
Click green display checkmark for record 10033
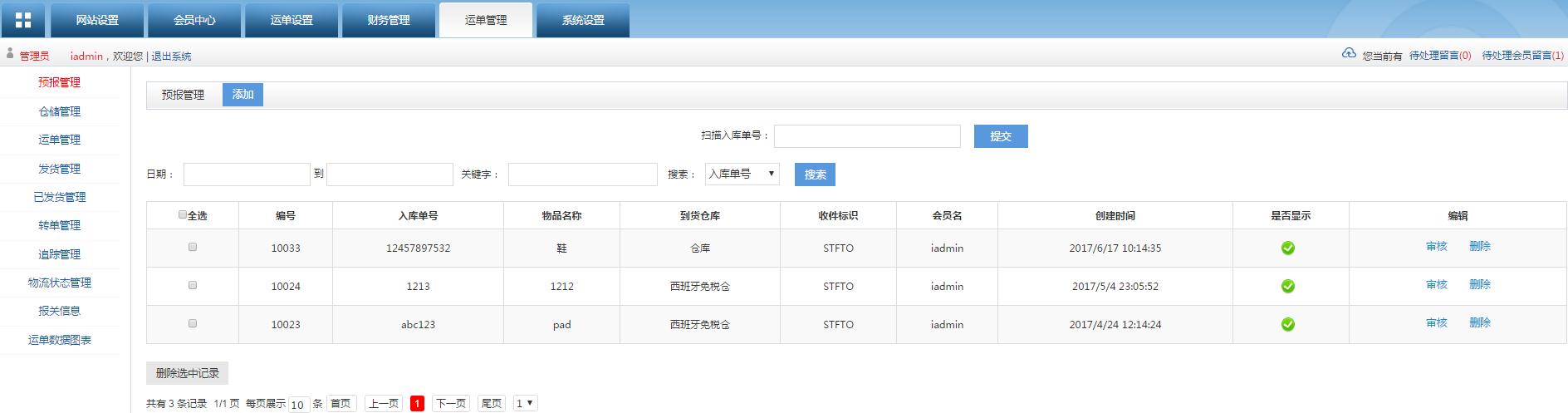point(1287,248)
